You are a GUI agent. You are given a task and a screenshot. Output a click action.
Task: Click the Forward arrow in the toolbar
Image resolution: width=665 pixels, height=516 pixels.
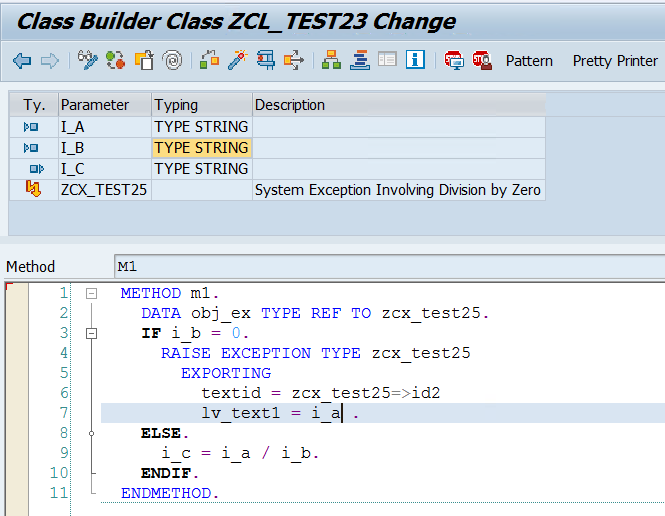(50, 61)
